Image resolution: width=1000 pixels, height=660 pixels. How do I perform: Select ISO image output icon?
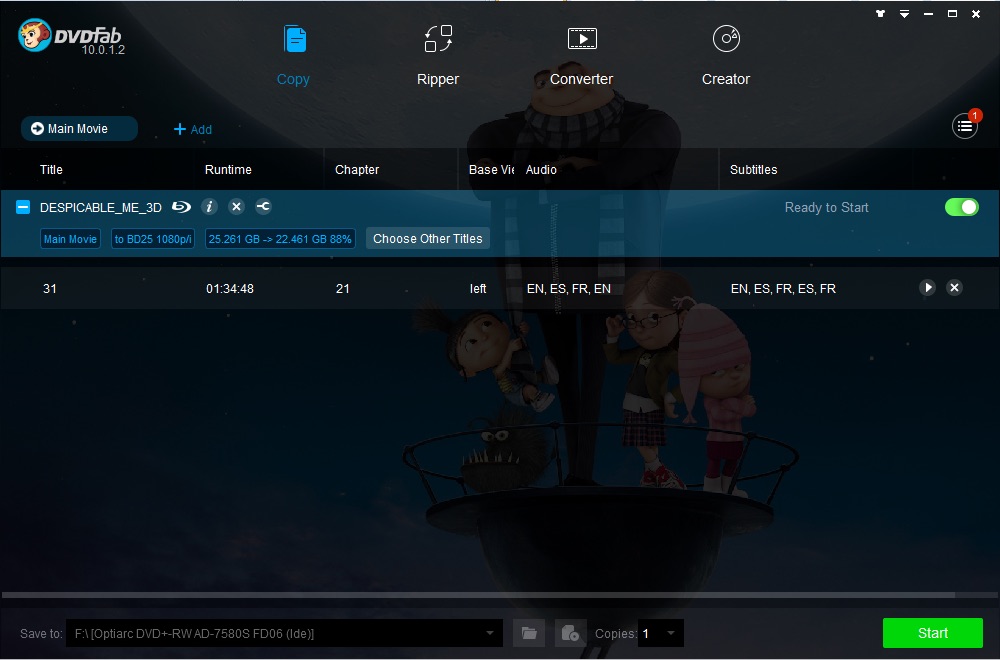click(x=570, y=633)
